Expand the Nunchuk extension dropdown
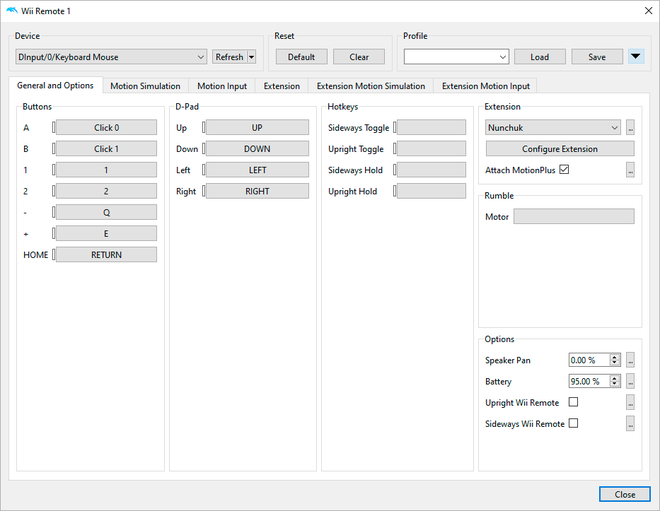The height and width of the screenshot is (511, 660). click(x=553, y=128)
